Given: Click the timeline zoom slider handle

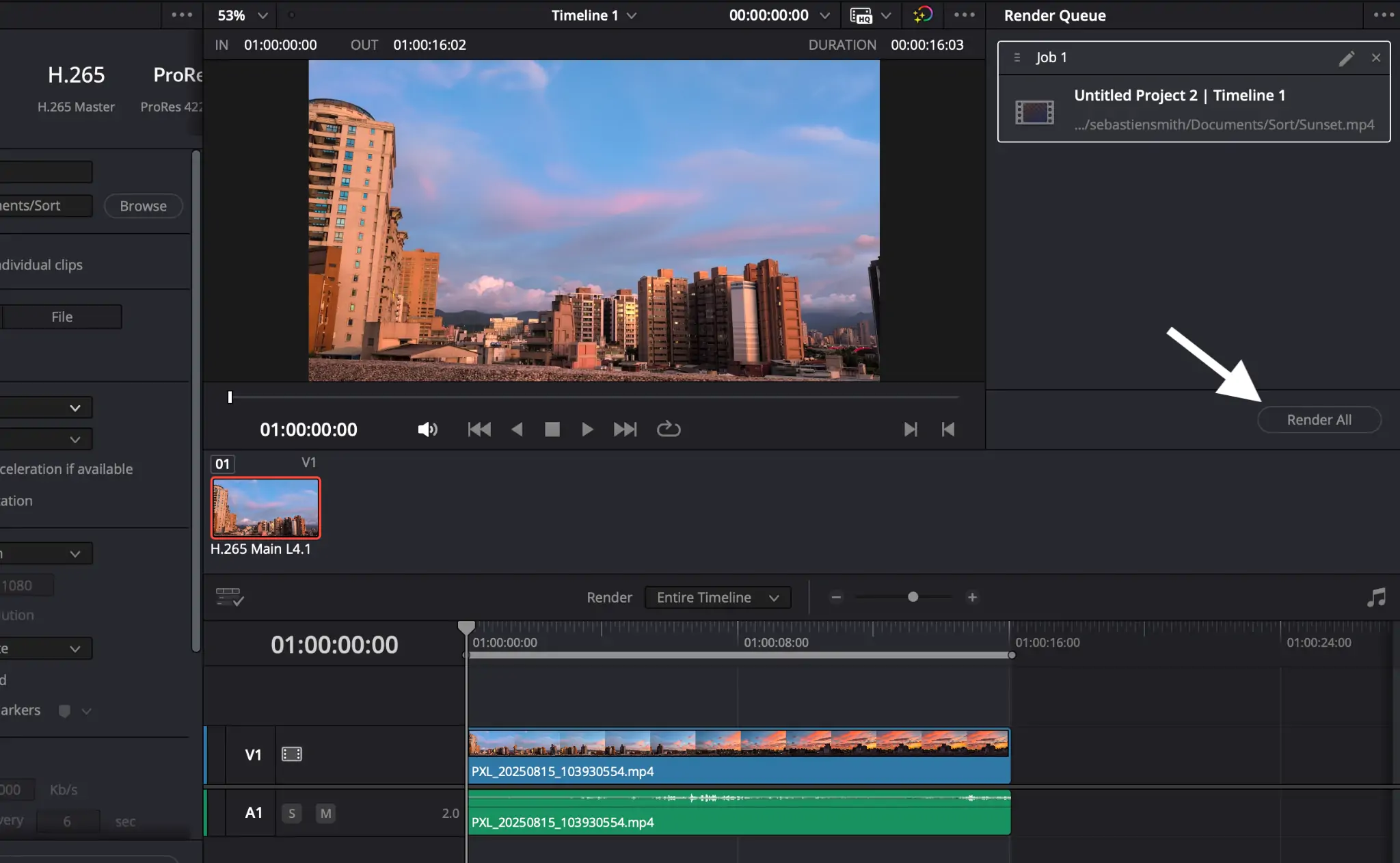Looking at the screenshot, I should (913, 597).
